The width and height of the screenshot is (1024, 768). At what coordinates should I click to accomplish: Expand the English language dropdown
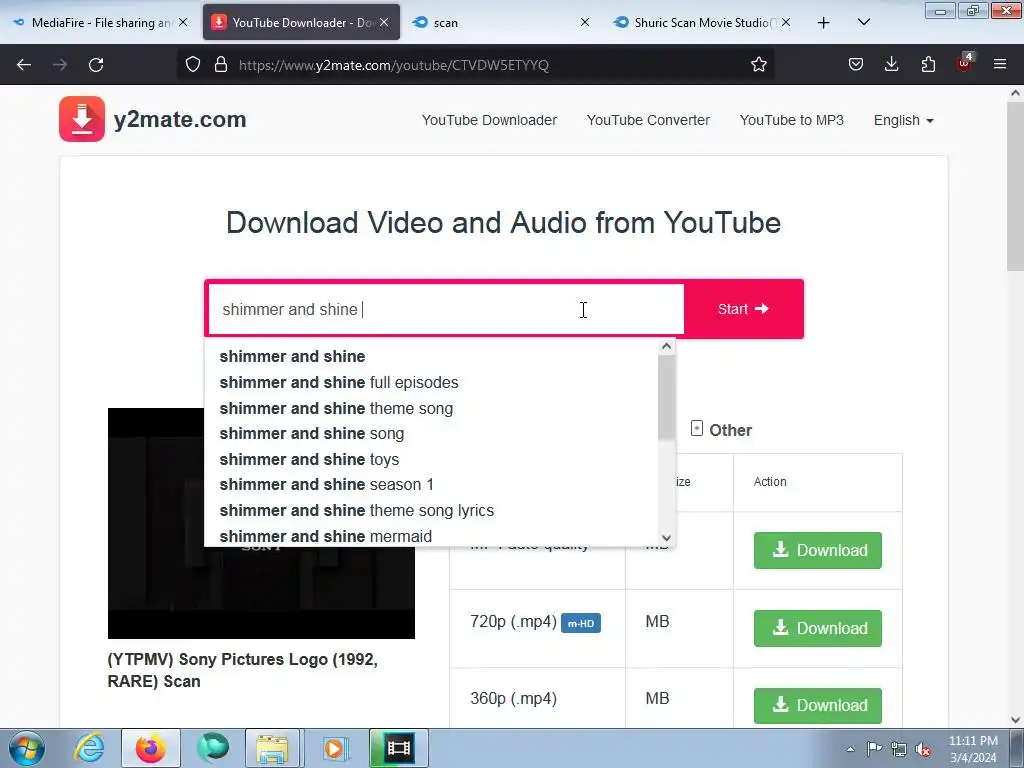pyautogui.click(x=903, y=120)
